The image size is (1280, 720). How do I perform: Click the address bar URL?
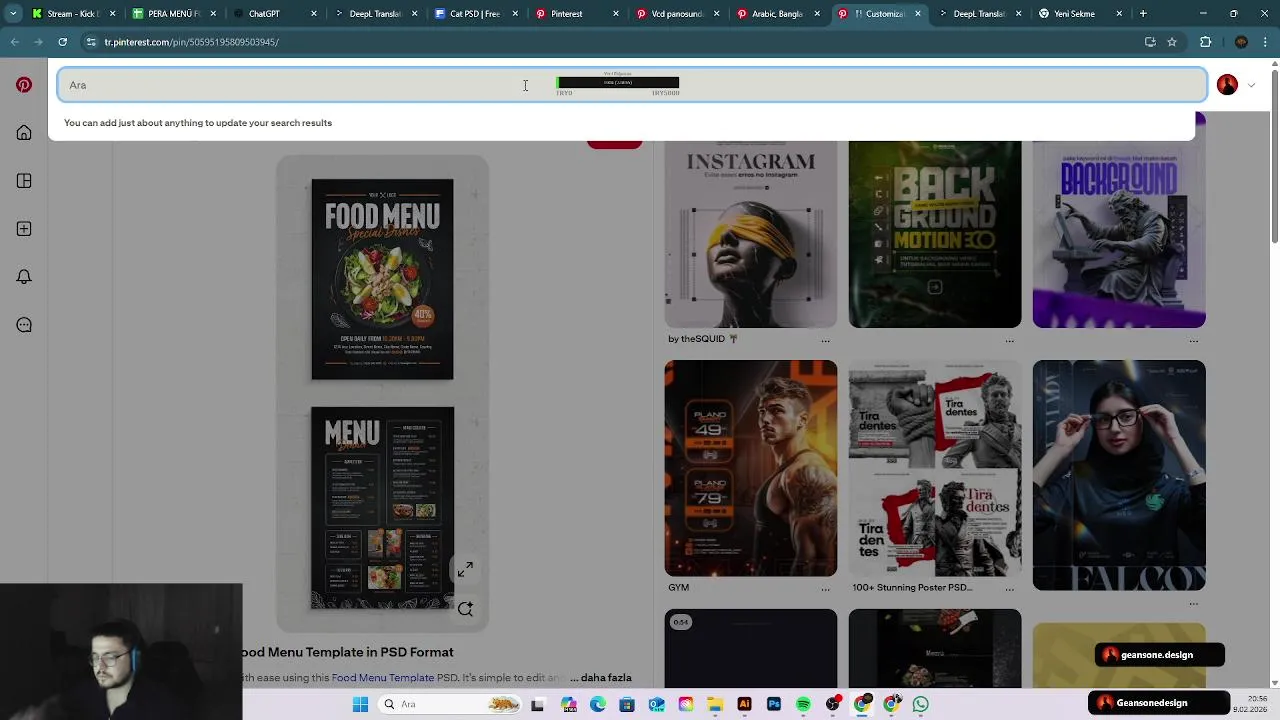click(x=191, y=42)
